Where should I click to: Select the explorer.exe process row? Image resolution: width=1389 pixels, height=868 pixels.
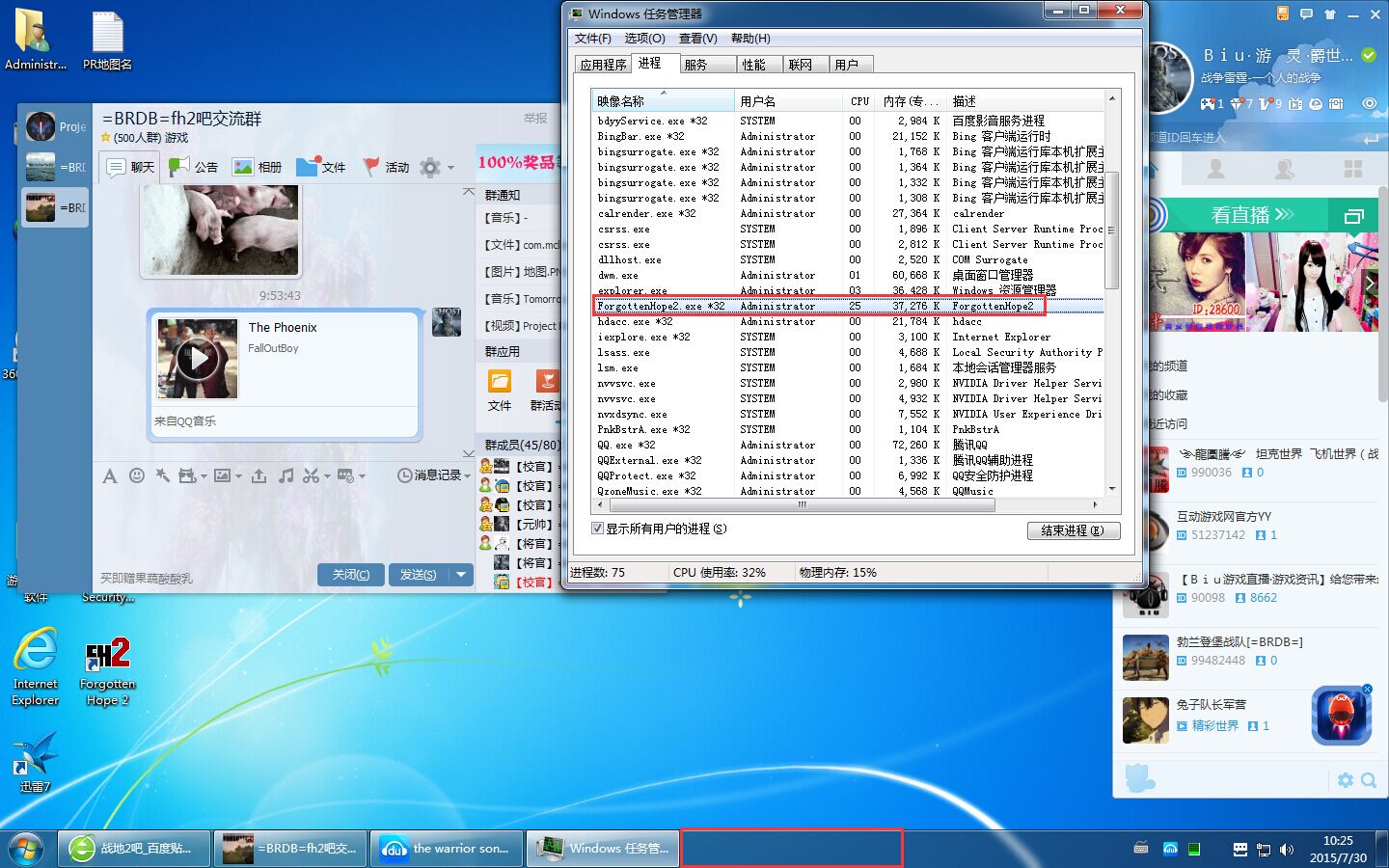[x=849, y=290]
